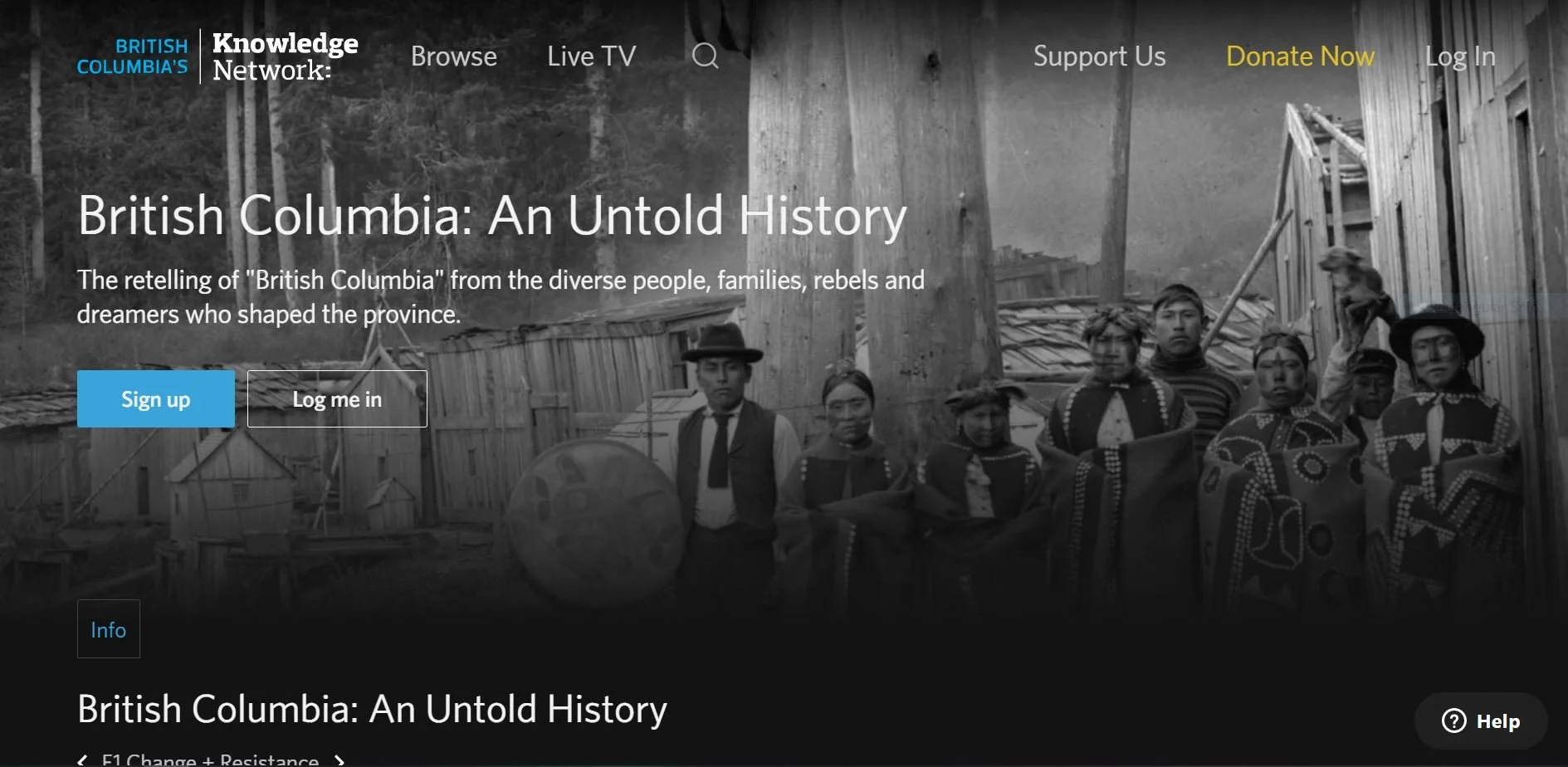Go to next episode with right chevron
This screenshot has height=767, width=1568.
[339, 760]
